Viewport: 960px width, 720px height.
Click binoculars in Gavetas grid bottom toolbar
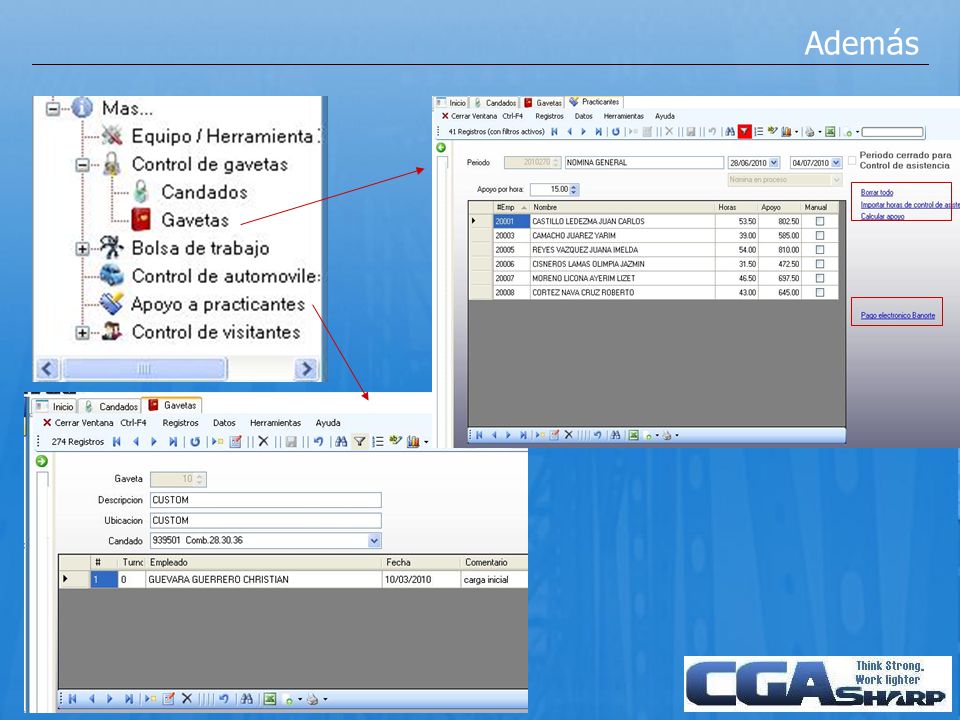pos(247,699)
